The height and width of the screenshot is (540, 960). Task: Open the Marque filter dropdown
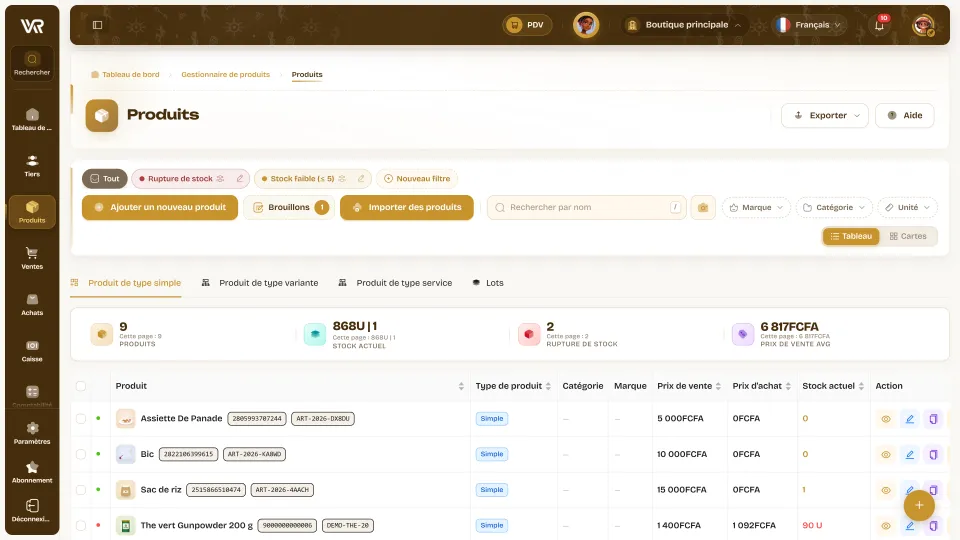(756, 208)
